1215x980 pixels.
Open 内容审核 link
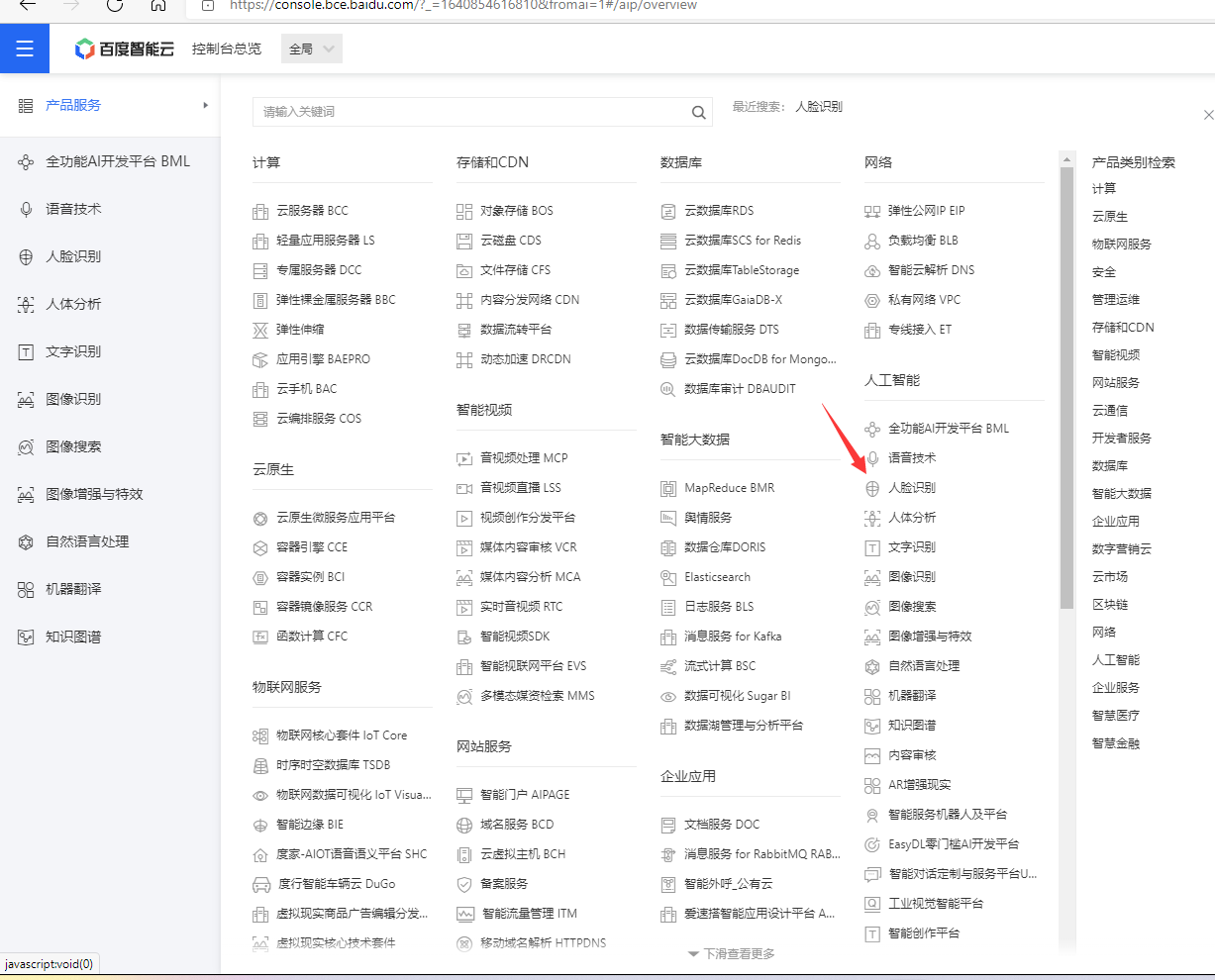pos(912,755)
